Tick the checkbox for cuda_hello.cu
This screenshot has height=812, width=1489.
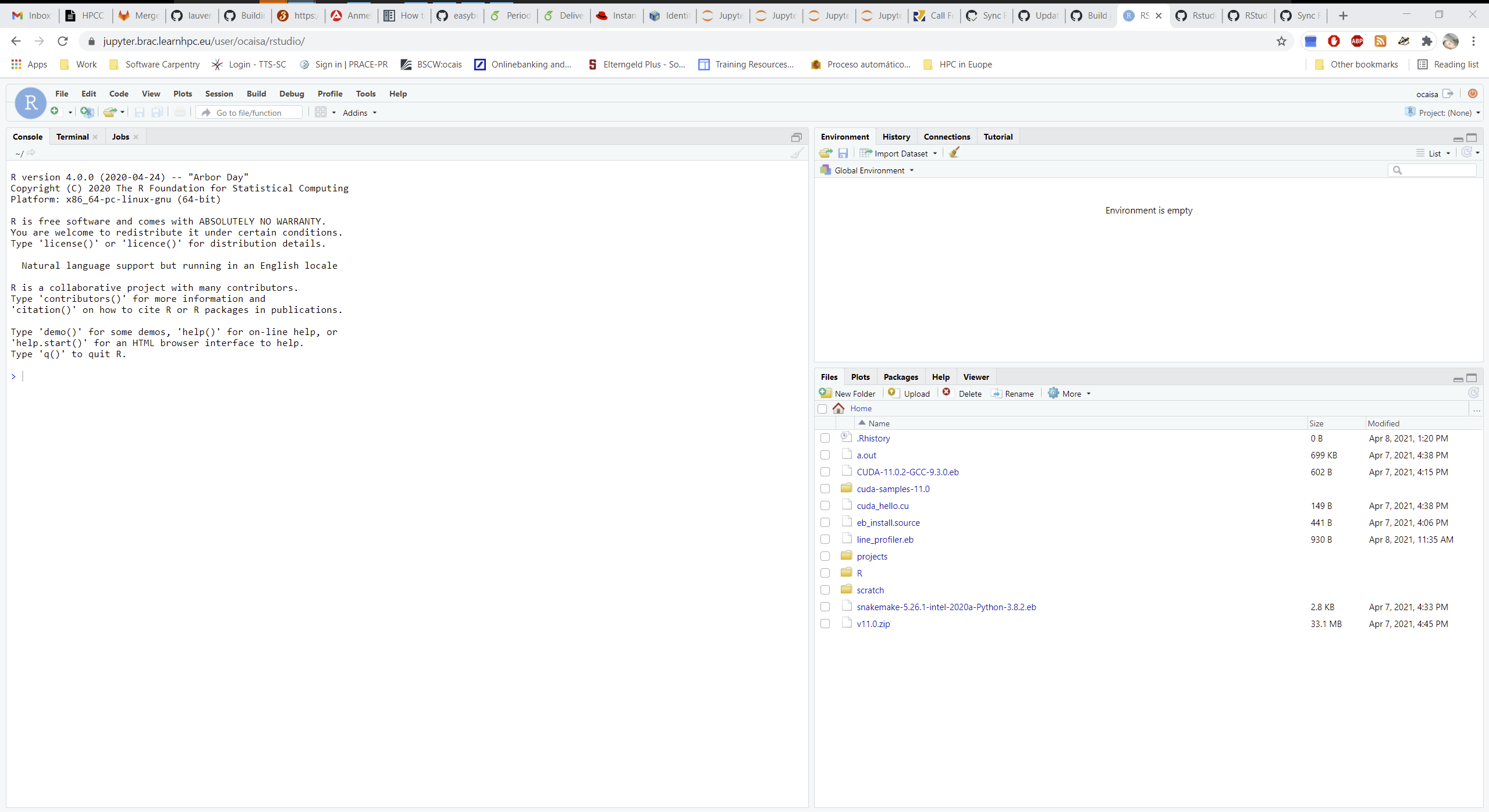(825, 505)
